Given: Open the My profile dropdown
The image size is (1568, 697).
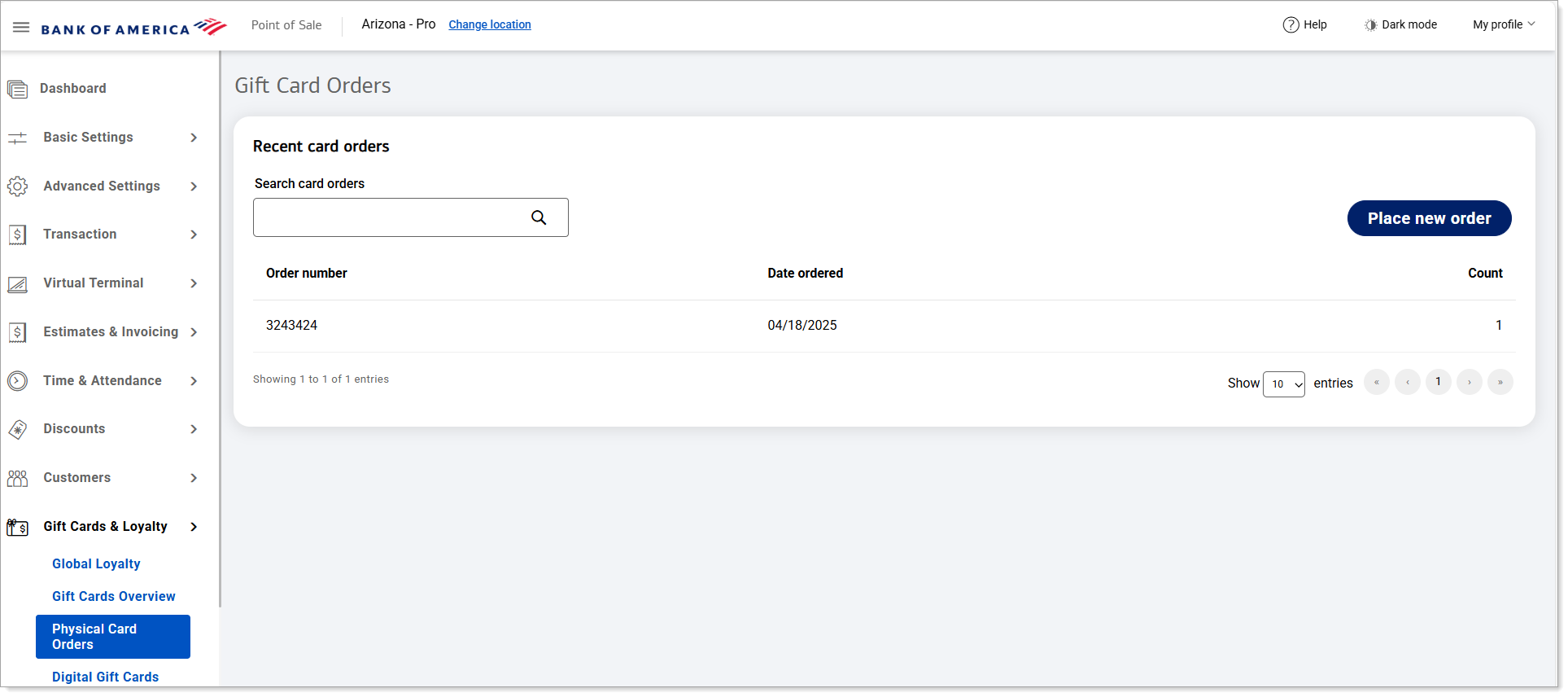Looking at the screenshot, I should 1504,24.
